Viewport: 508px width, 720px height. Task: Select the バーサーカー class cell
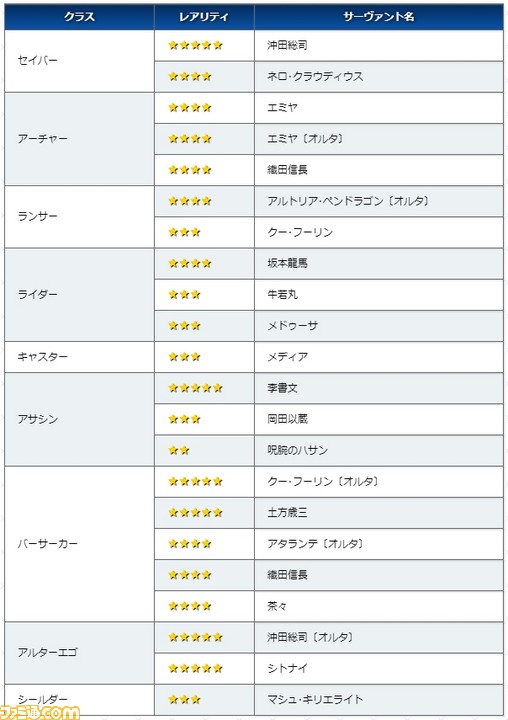(x=79, y=544)
